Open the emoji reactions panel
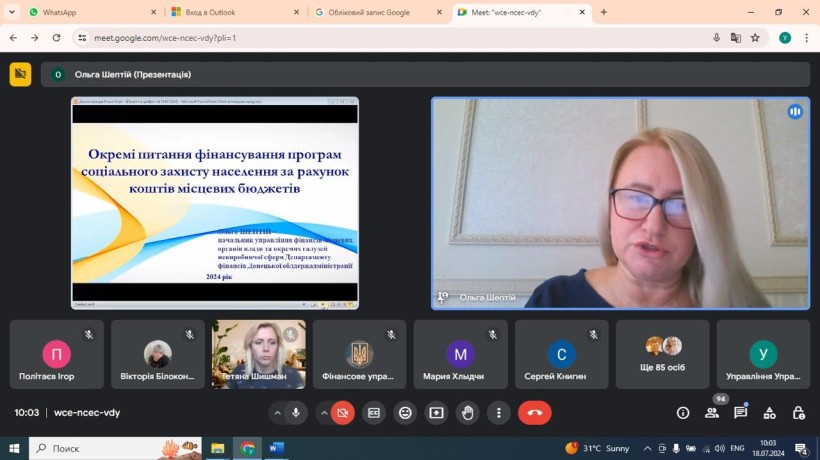The height and width of the screenshot is (460, 820). pyautogui.click(x=405, y=413)
